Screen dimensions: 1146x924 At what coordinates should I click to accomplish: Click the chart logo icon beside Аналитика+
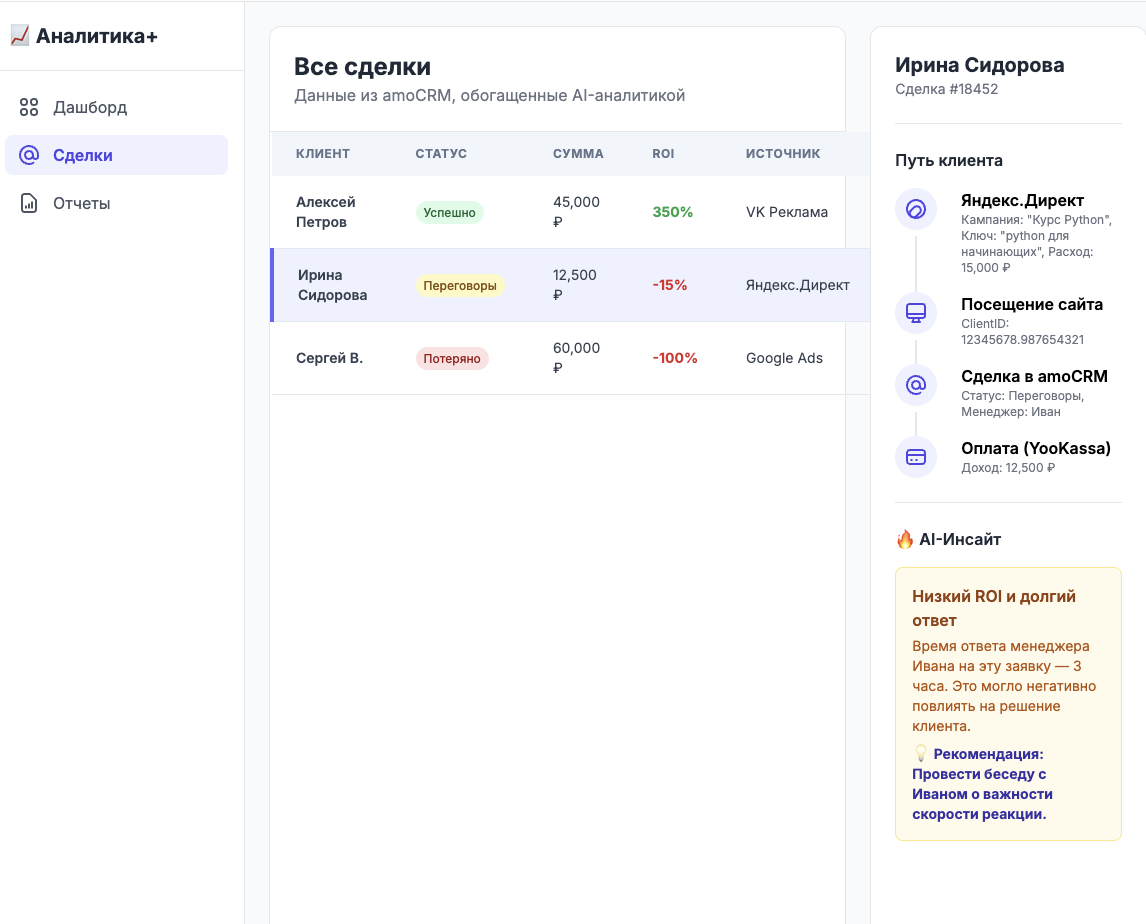point(19,36)
